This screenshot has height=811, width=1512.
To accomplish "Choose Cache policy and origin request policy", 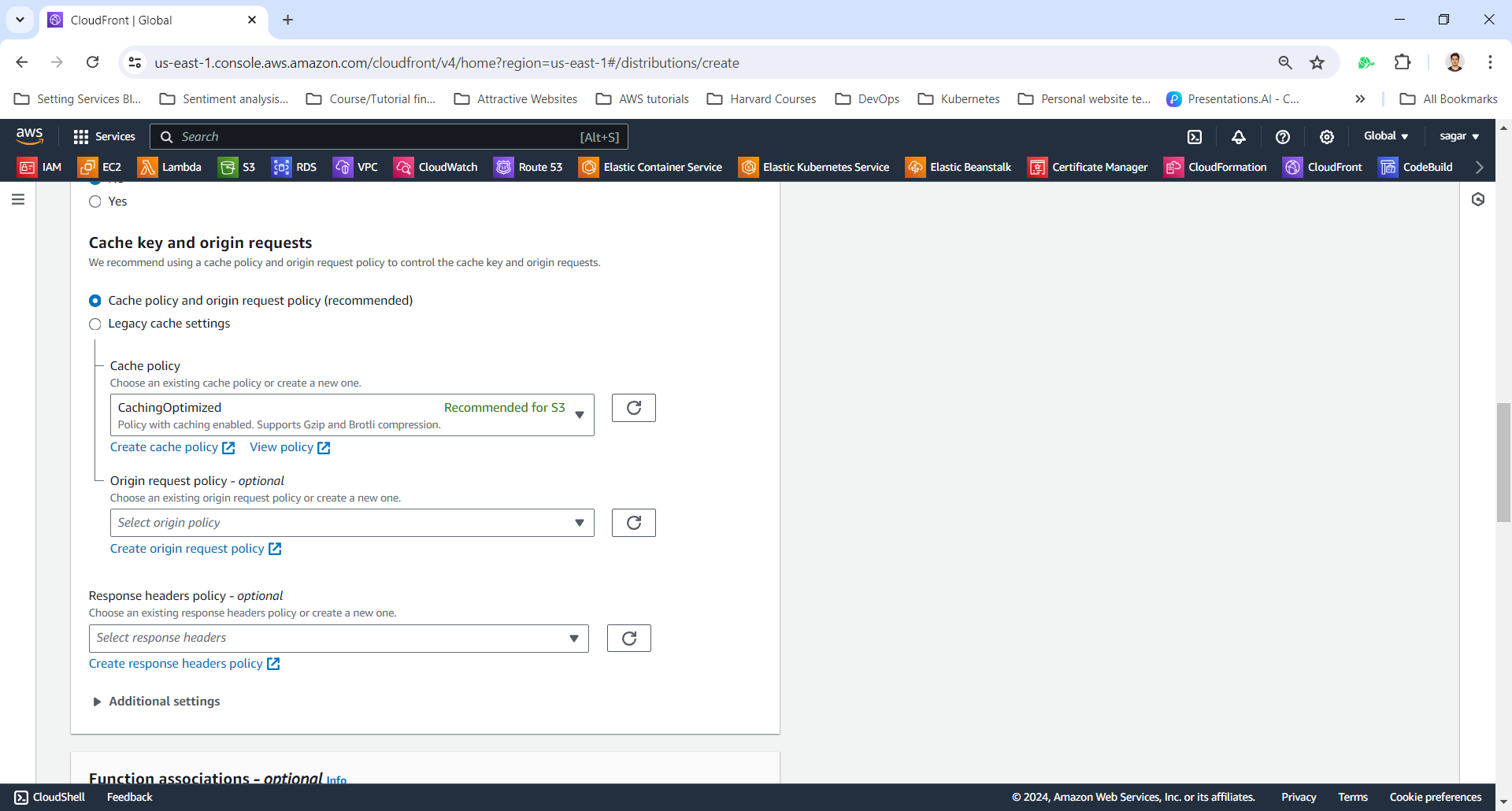I will pos(95,301).
